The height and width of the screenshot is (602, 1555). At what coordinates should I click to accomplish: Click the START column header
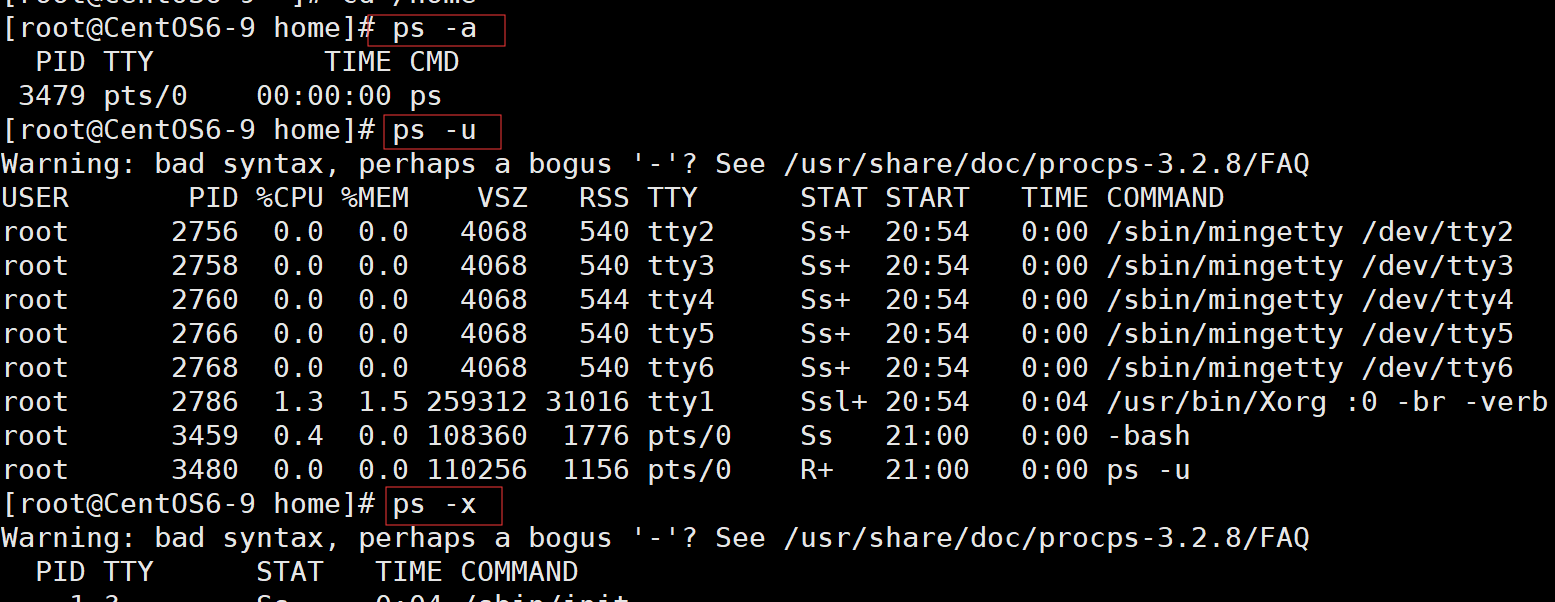click(x=926, y=198)
